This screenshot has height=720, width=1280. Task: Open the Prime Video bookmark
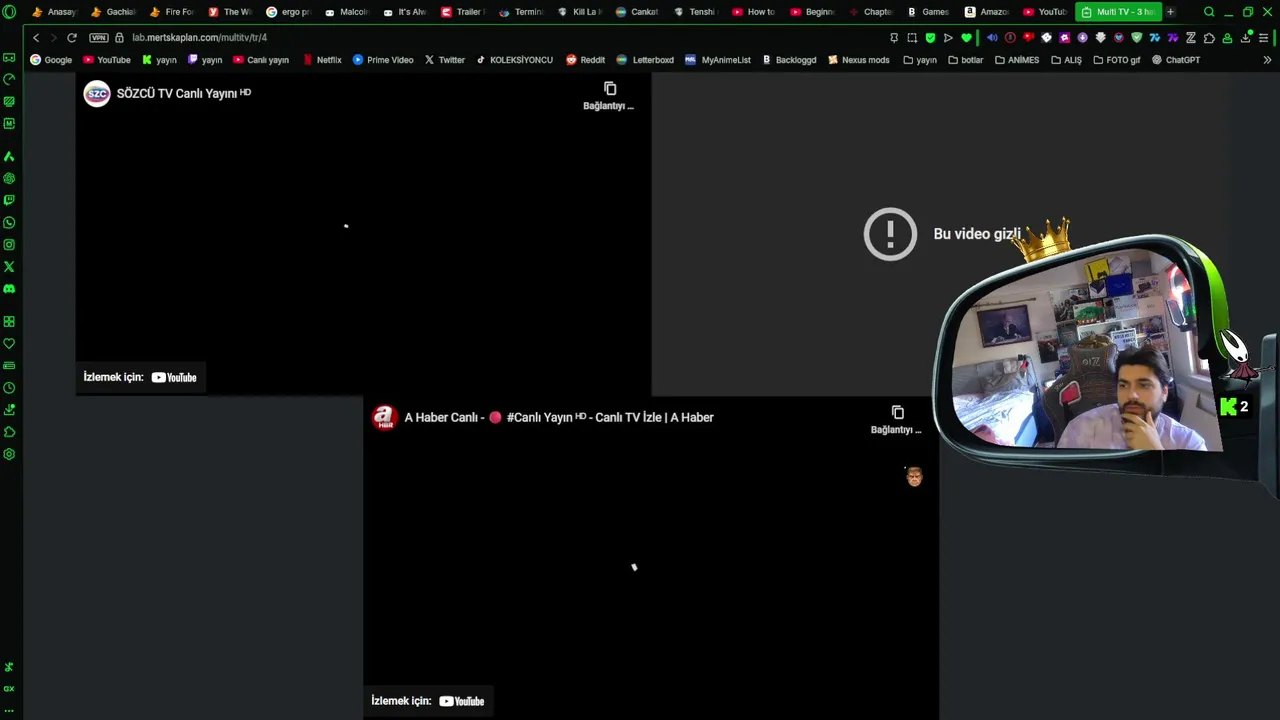[383, 60]
